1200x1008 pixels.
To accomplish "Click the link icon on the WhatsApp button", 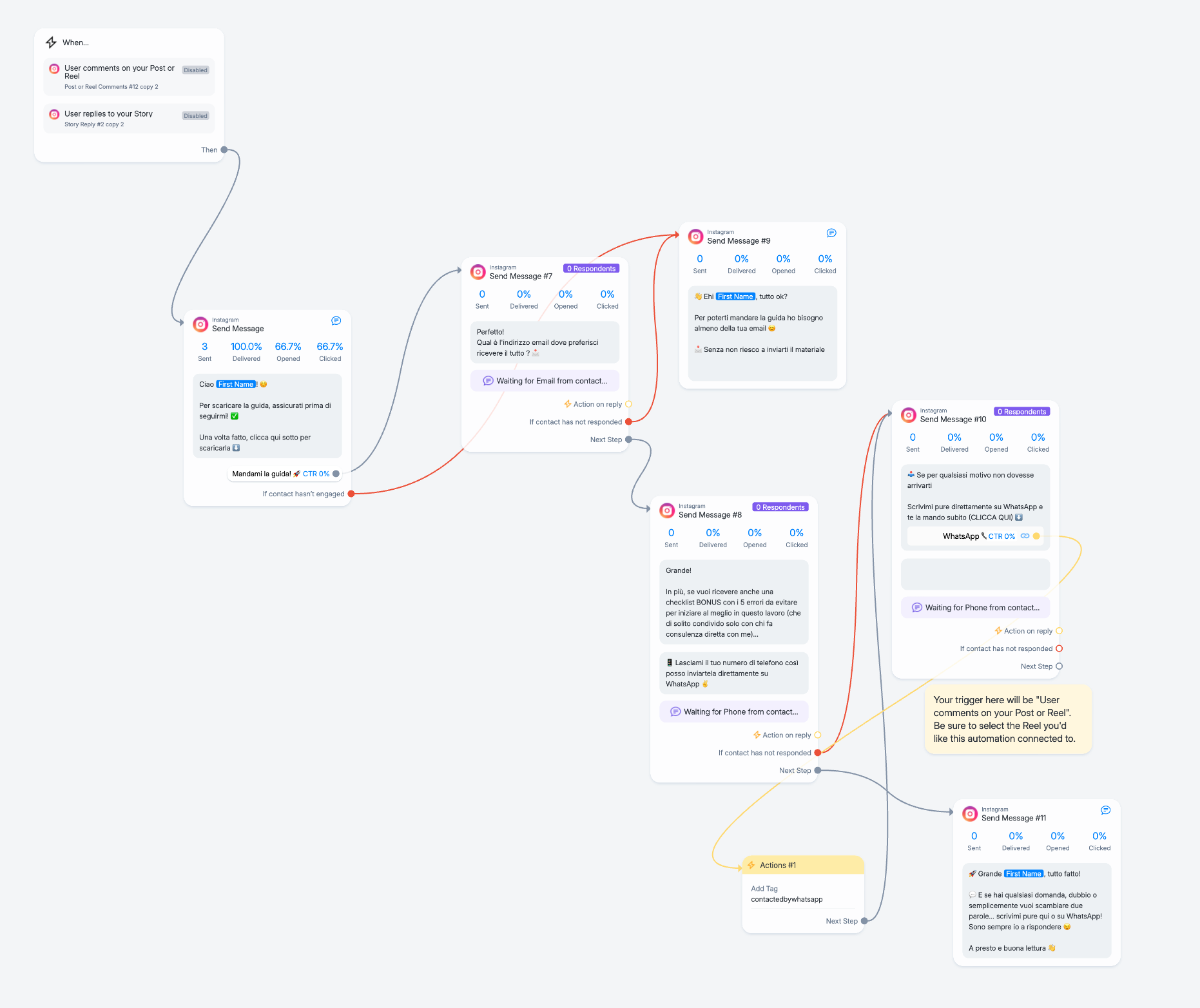I will pos(1025,536).
